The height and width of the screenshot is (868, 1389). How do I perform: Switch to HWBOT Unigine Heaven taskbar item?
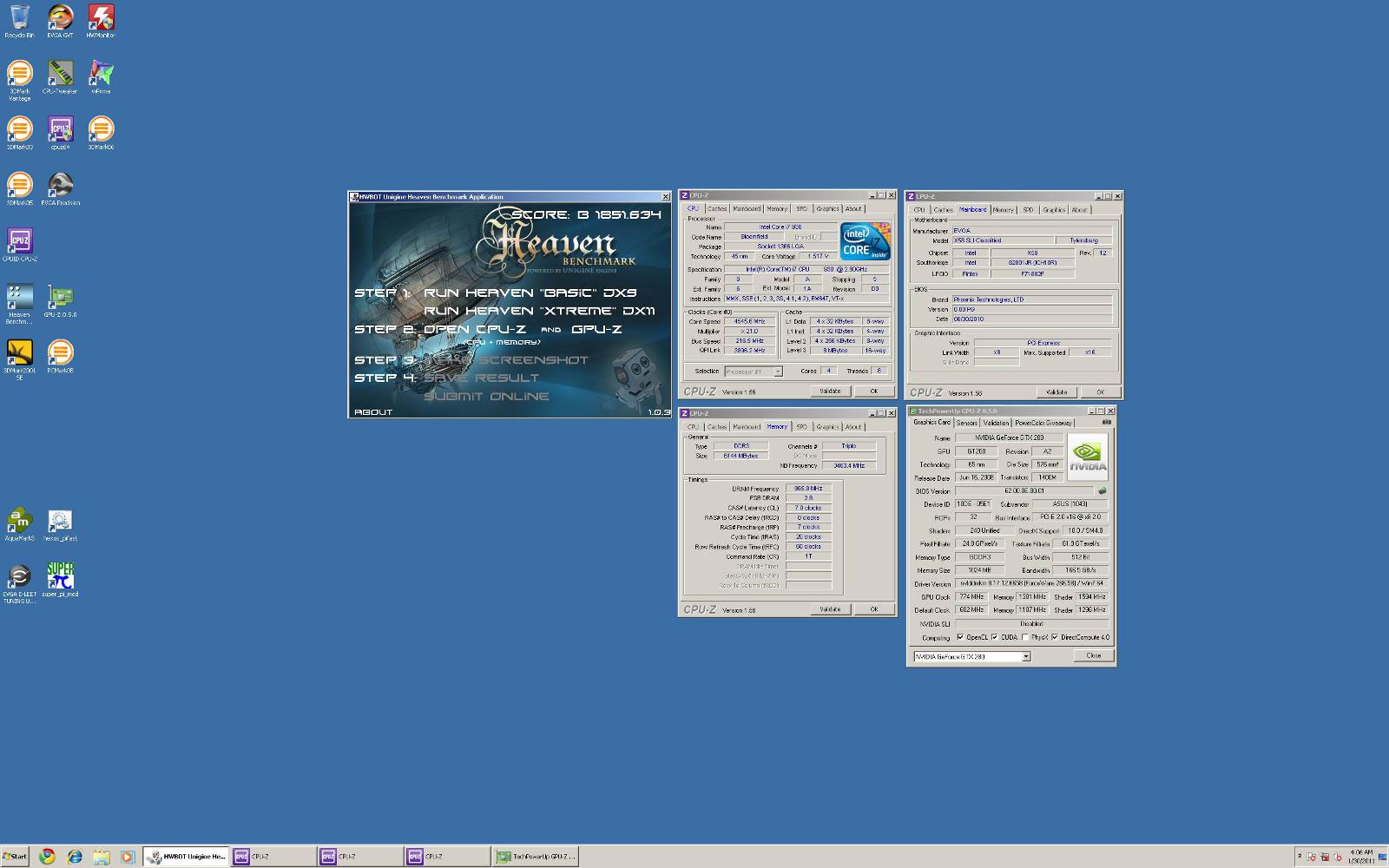(186, 857)
